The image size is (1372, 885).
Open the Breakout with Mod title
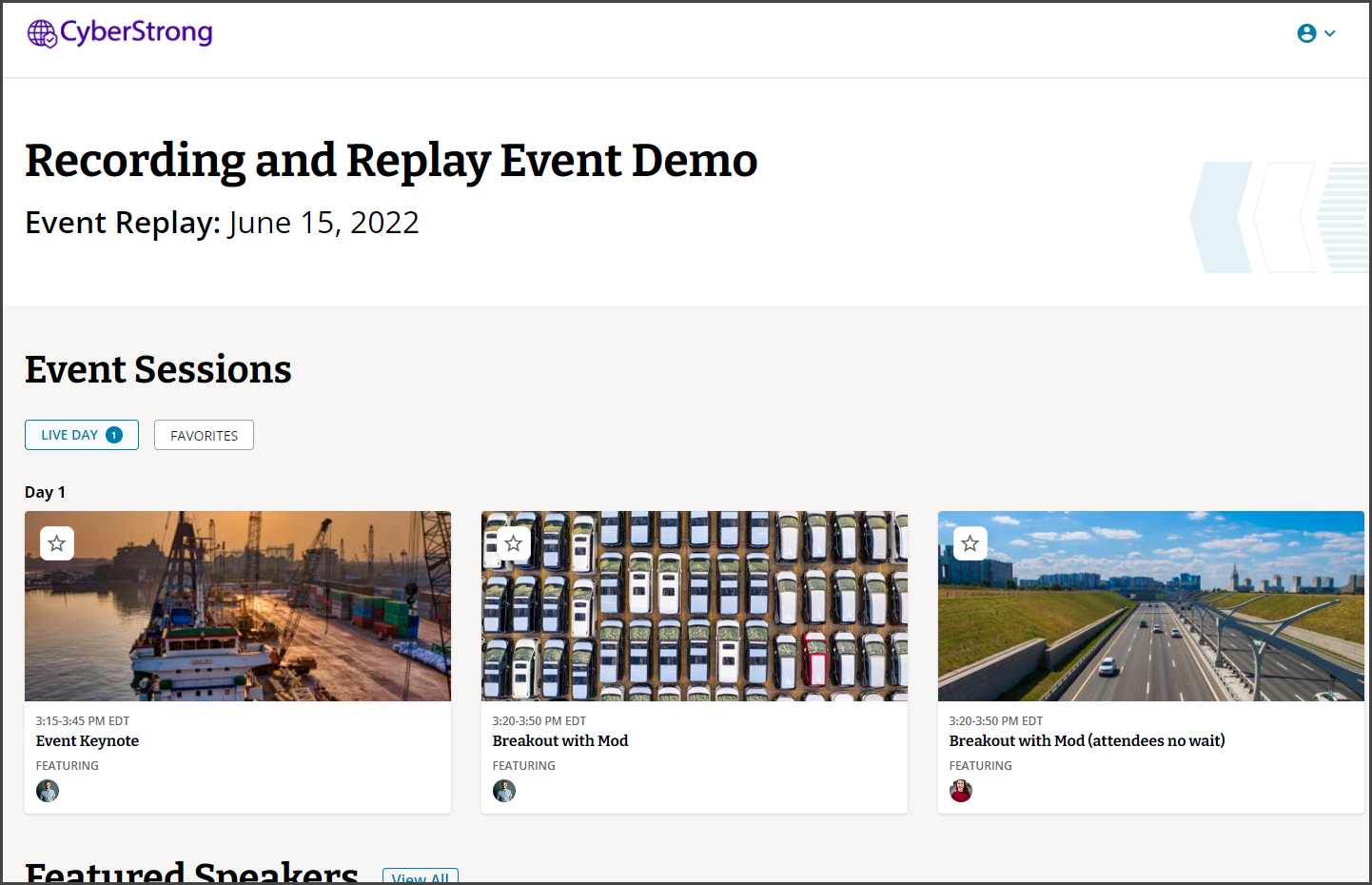pyautogui.click(x=560, y=740)
